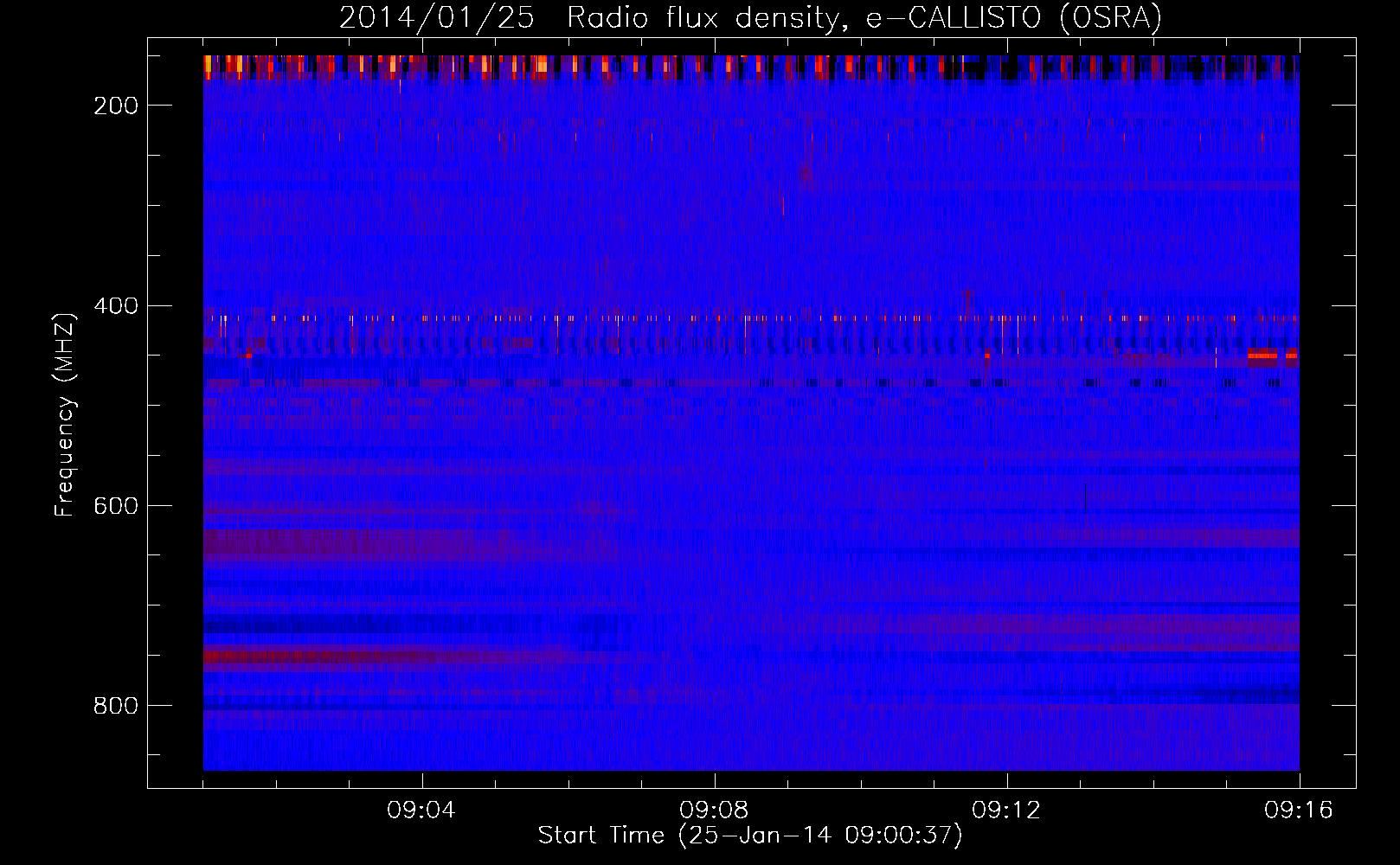
Task: Click the 09:04 time tick label
Action: tap(421, 811)
